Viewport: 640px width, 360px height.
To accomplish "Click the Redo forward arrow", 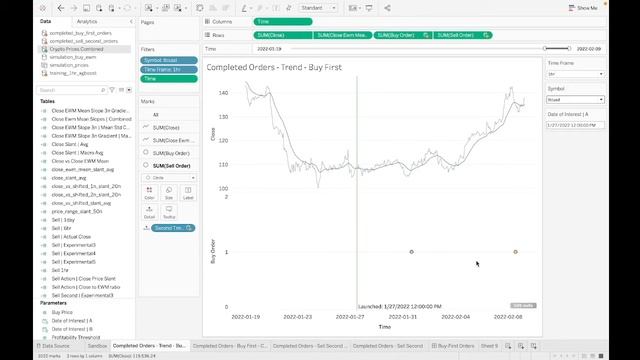I will [x=74, y=8].
